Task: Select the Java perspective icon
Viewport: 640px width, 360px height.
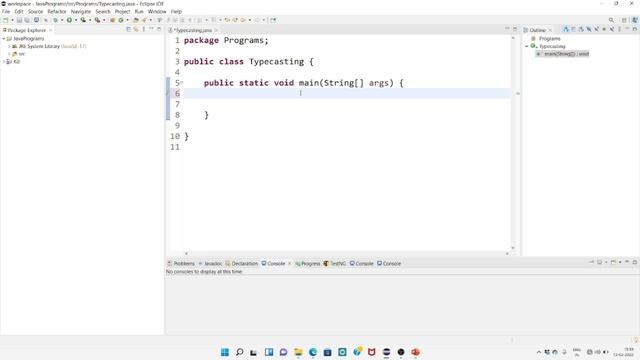Action: coord(634,20)
